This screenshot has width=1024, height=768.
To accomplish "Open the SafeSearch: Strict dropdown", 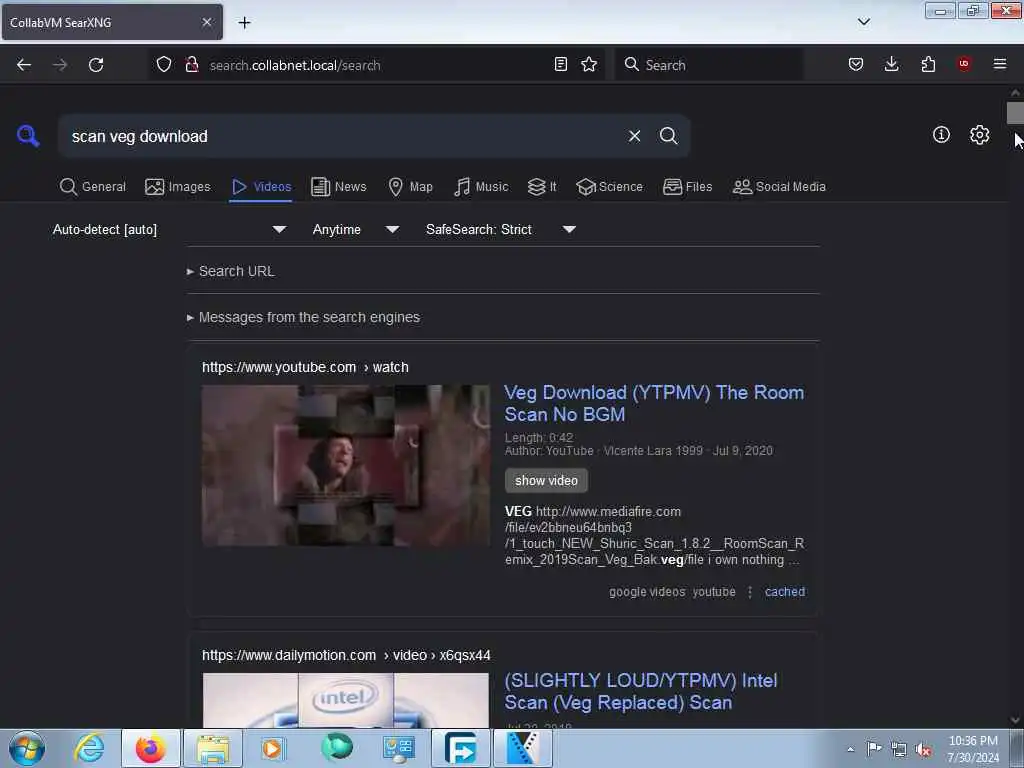I will [500, 229].
